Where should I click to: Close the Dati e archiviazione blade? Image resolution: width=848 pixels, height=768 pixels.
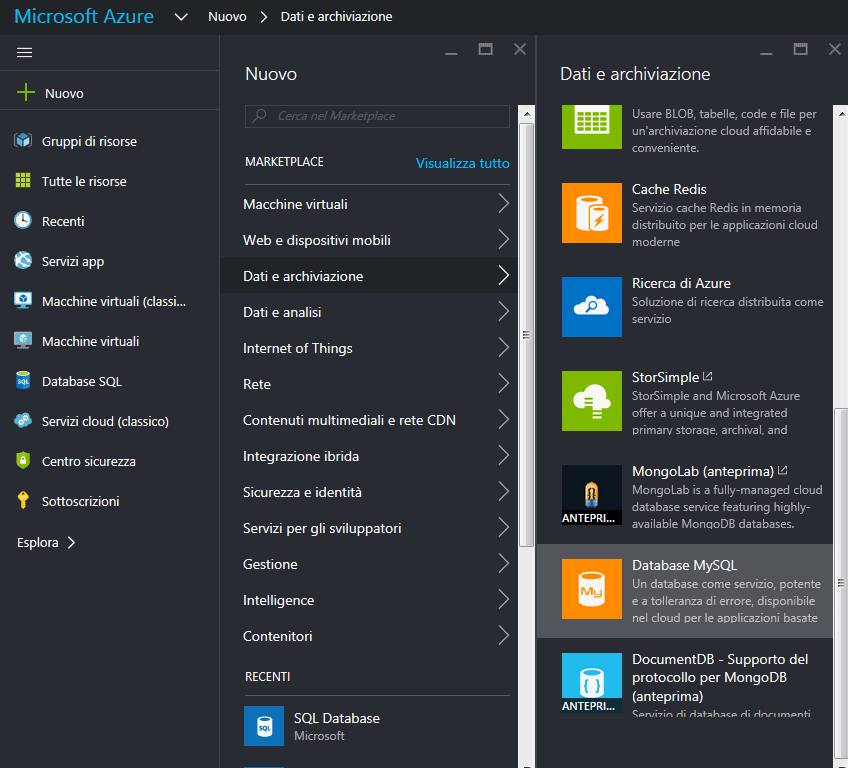point(834,49)
